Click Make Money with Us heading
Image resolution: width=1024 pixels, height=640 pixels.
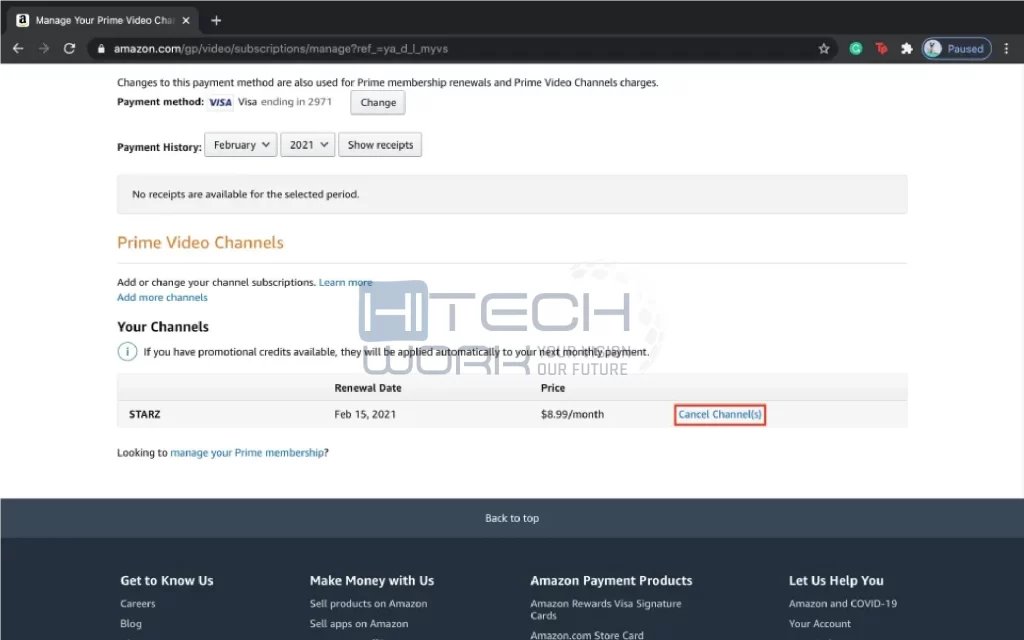tap(372, 581)
